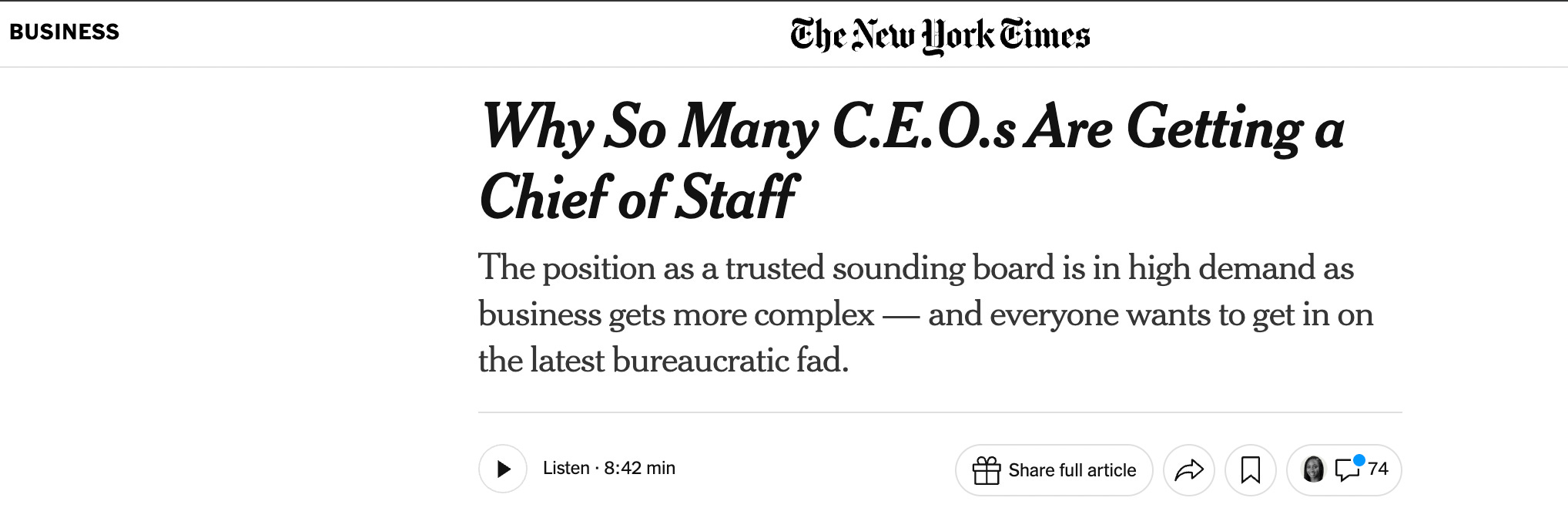Open the share arrow icon menu

click(x=1188, y=469)
